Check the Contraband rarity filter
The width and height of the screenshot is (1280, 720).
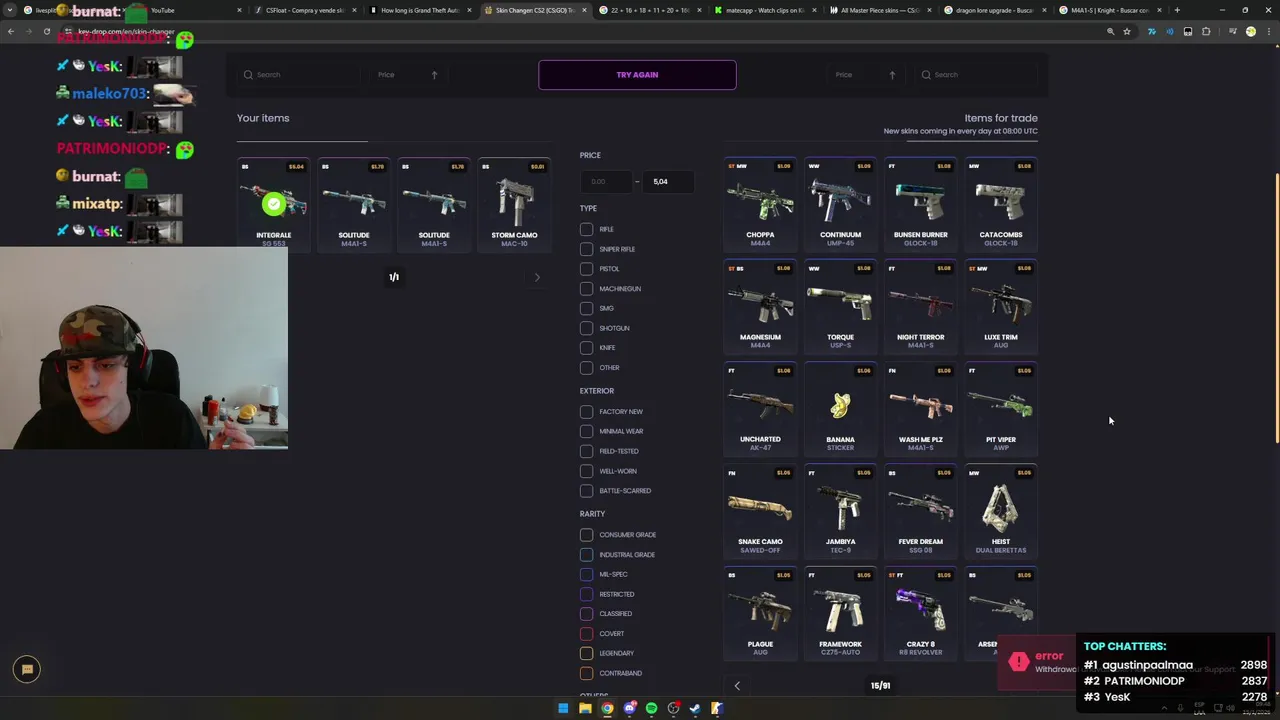pos(586,673)
